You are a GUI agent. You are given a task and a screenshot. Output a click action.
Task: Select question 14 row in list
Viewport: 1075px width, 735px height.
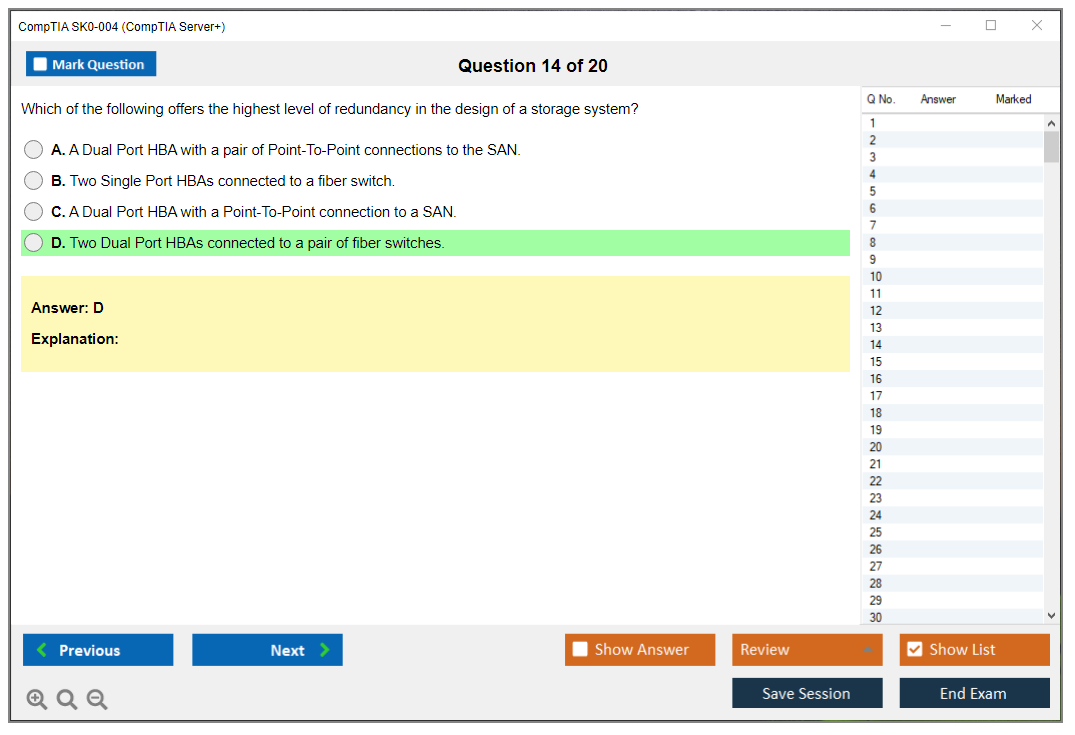tap(950, 345)
